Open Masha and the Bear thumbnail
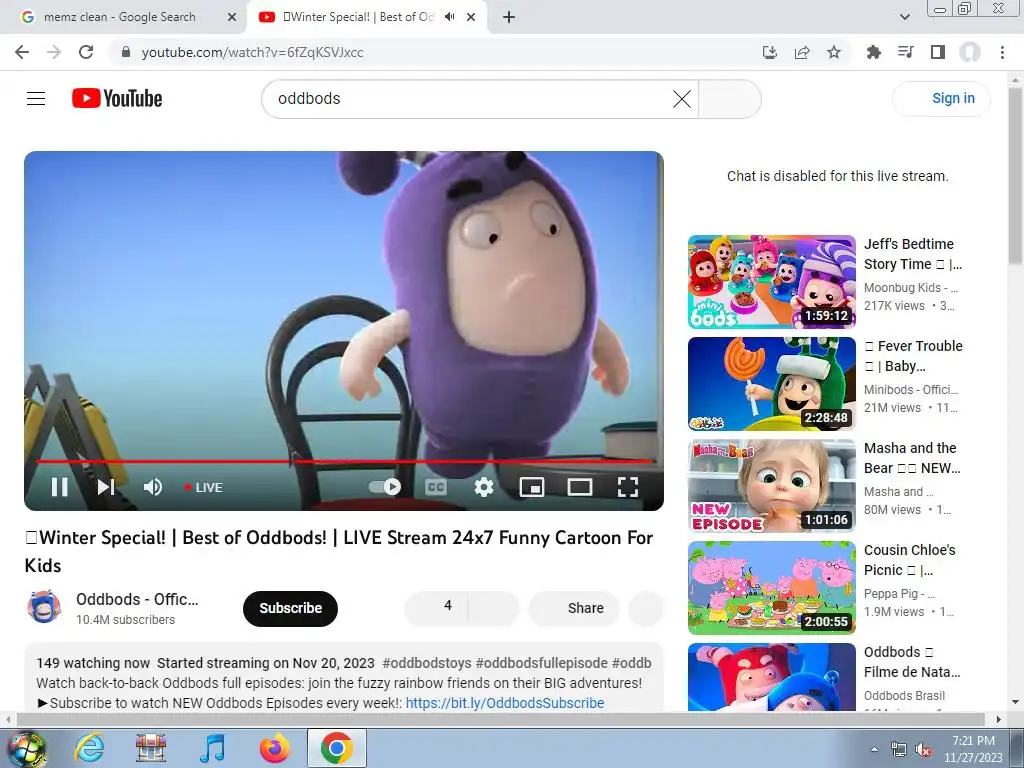This screenshot has width=1024, height=768. pyautogui.click(x=771, y=486)
